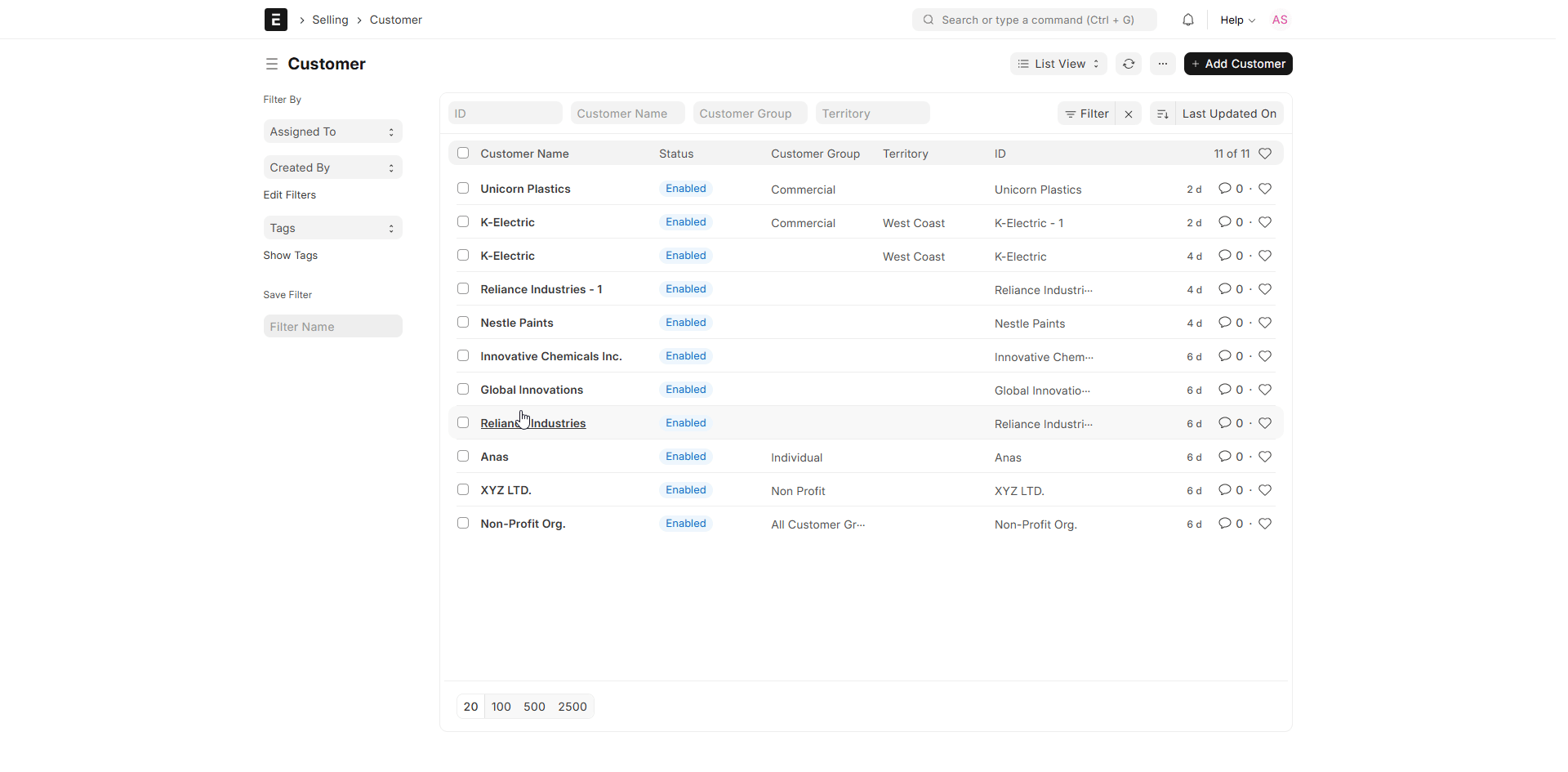
Task: Open the List View switcher dropdown
Action: 1058,64
